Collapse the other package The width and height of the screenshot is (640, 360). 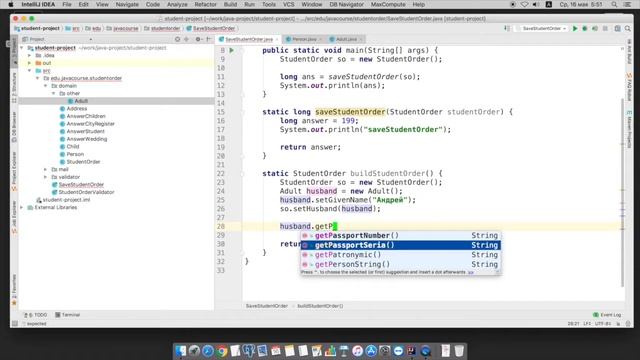53,93
